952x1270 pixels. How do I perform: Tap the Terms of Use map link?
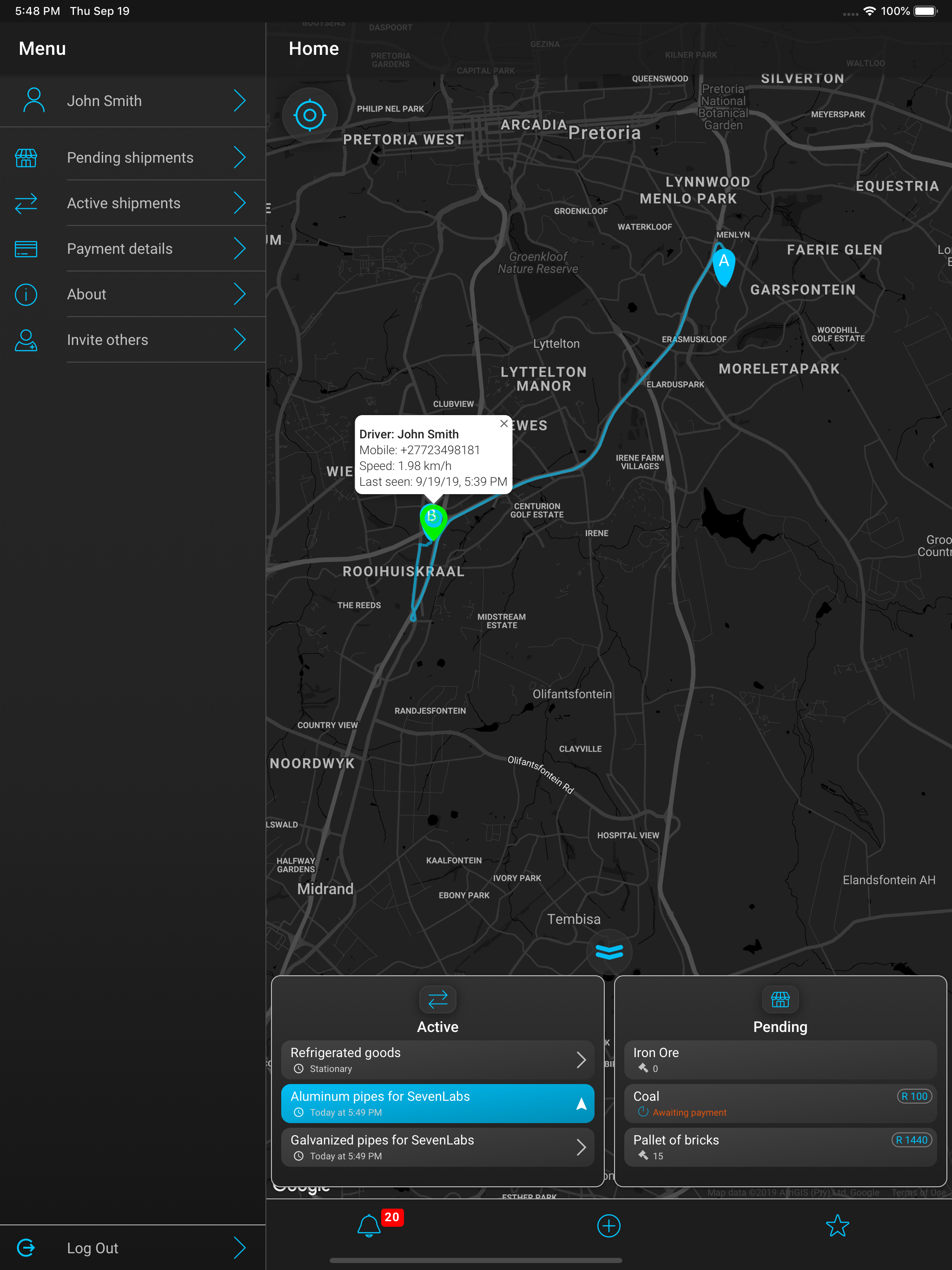(918, 1192)
